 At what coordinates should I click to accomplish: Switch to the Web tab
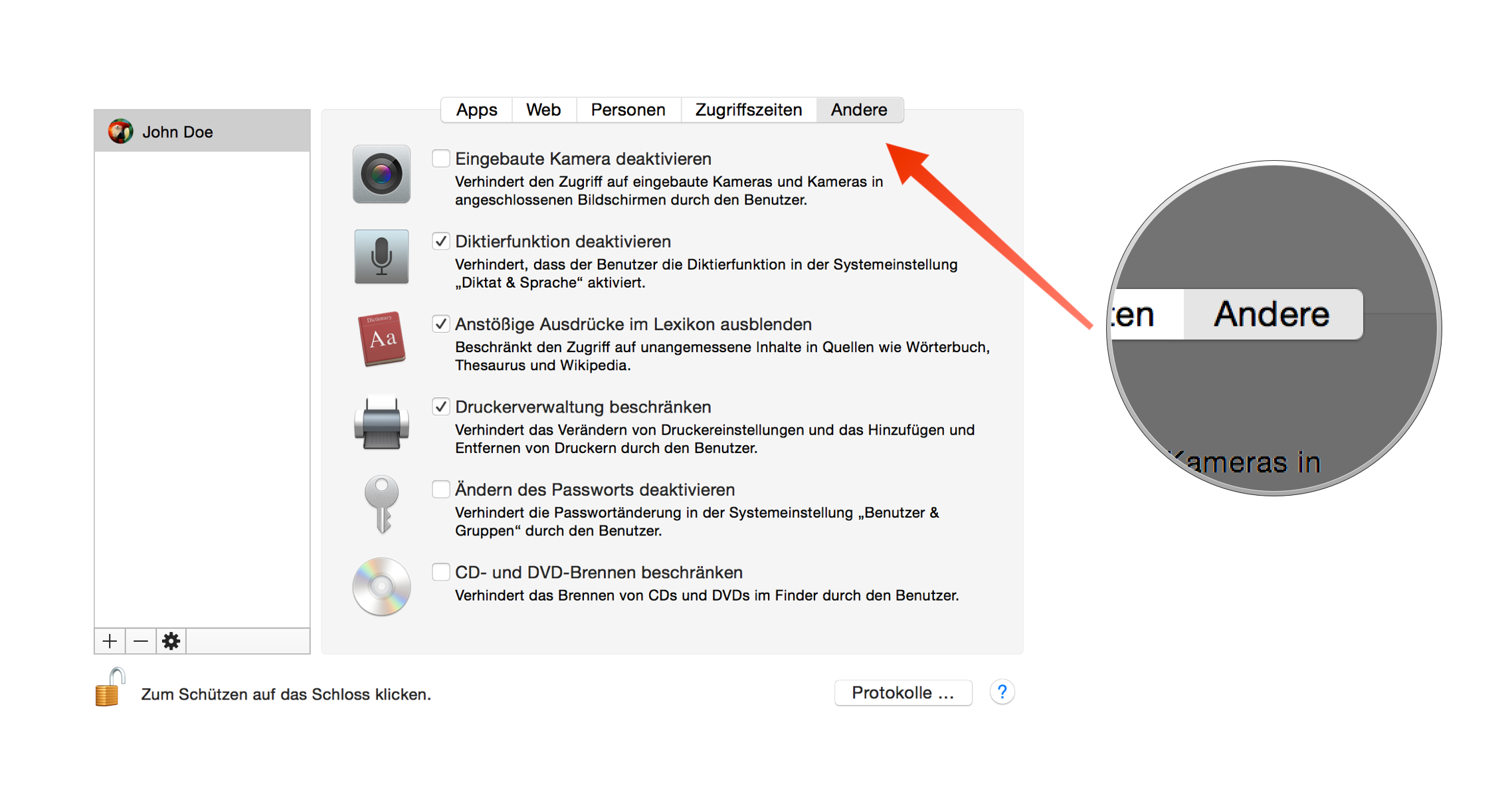point(543,109)
